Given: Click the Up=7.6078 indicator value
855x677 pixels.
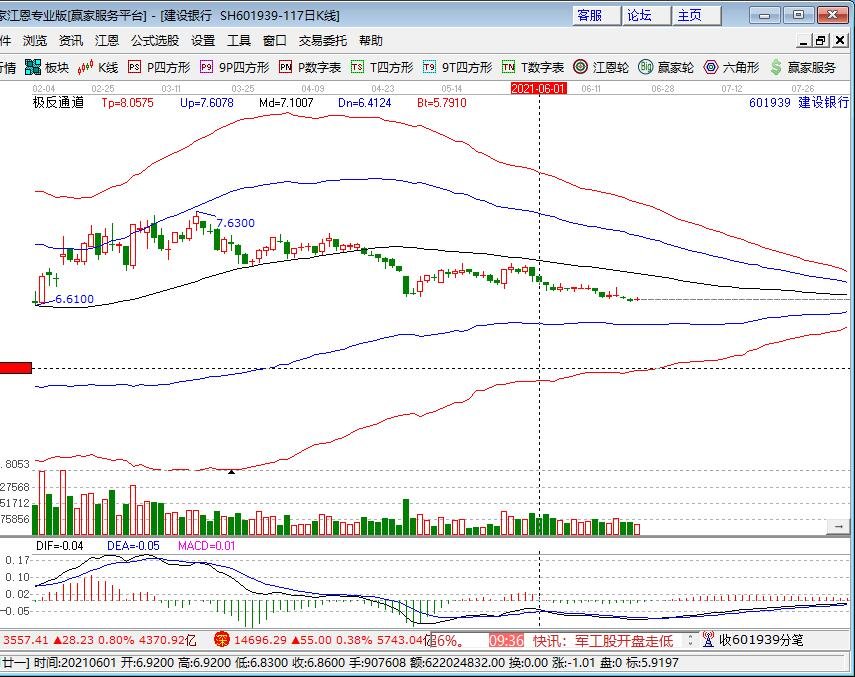Looking at the screenshot, I should click(207, 102).
